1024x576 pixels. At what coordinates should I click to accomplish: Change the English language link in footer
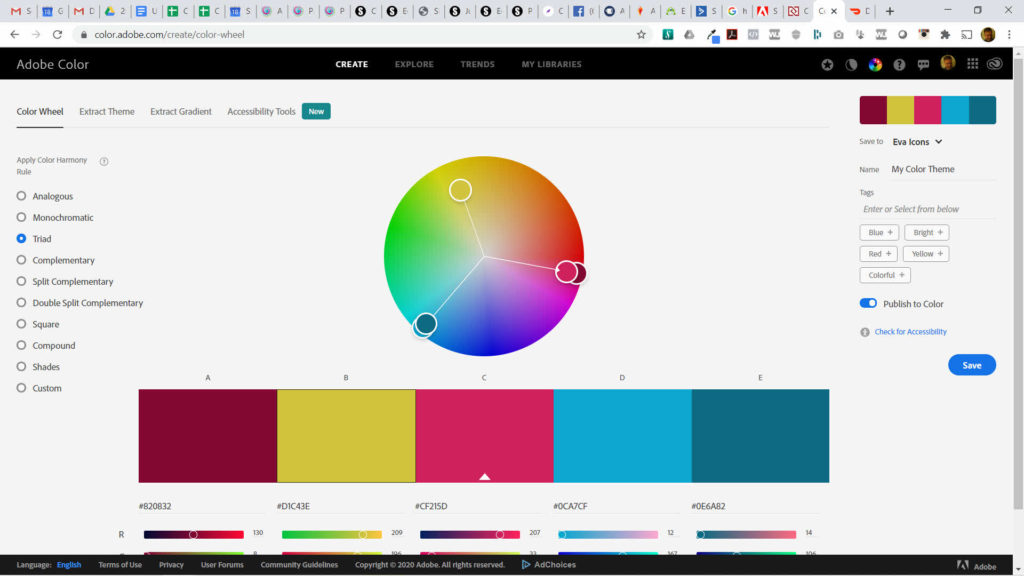point(69,565)
